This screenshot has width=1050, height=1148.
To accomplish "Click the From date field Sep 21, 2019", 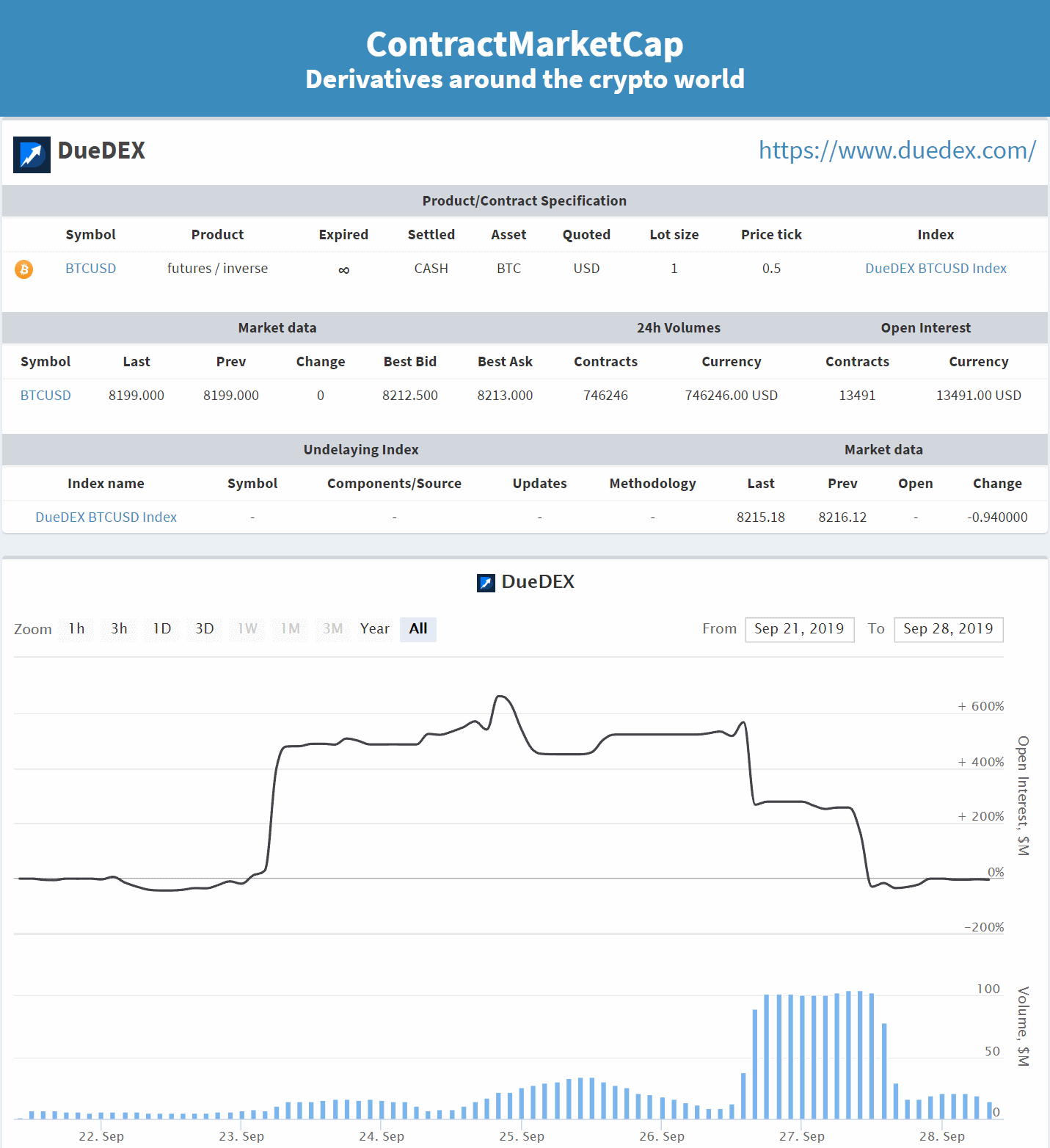I will 800,630.
